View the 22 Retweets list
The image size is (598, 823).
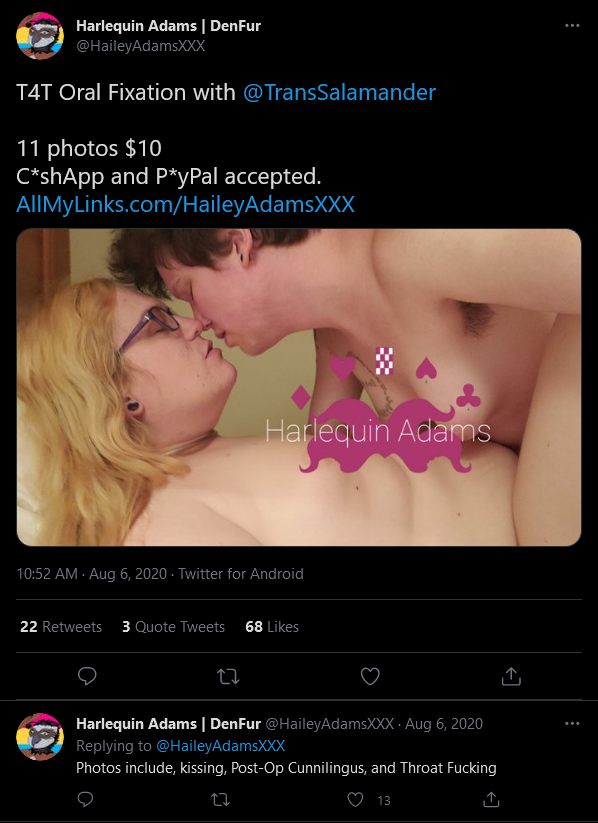click(x=61, y=627)
